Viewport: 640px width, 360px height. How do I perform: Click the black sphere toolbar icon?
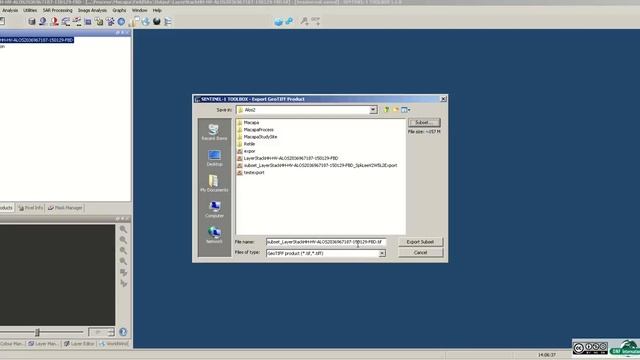157,21
